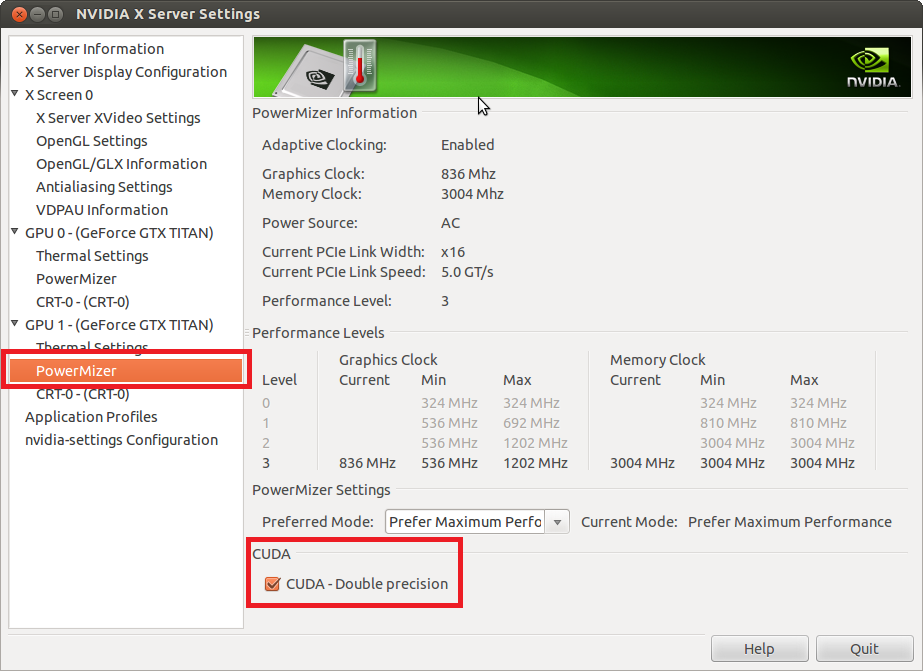Click the GPU chip icon in banner
923x671 pixels.
[311, 72]
